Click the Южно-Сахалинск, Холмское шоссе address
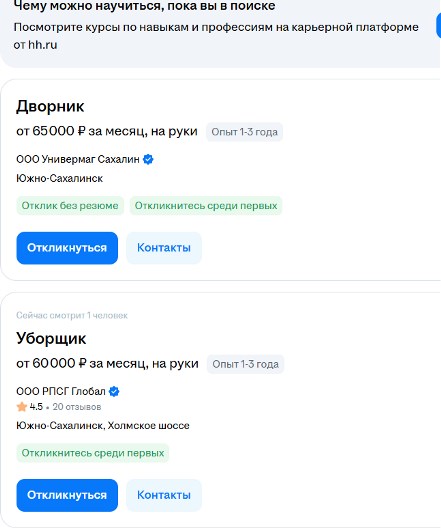The width and height of the screenshot is (441, 530). (x=103, y=425)
